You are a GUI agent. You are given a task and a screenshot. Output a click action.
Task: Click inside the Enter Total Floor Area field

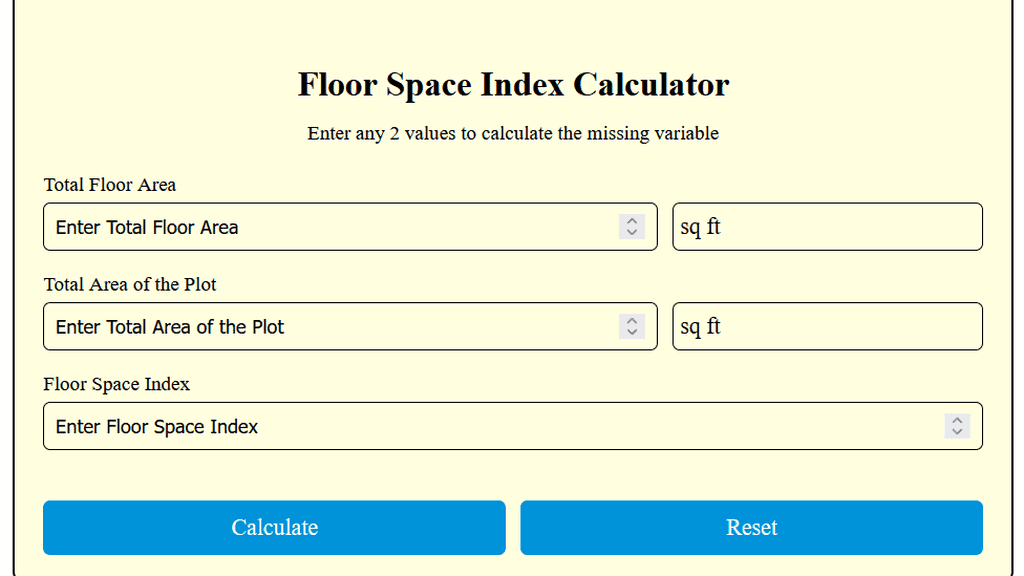click(x=300, y=226)
